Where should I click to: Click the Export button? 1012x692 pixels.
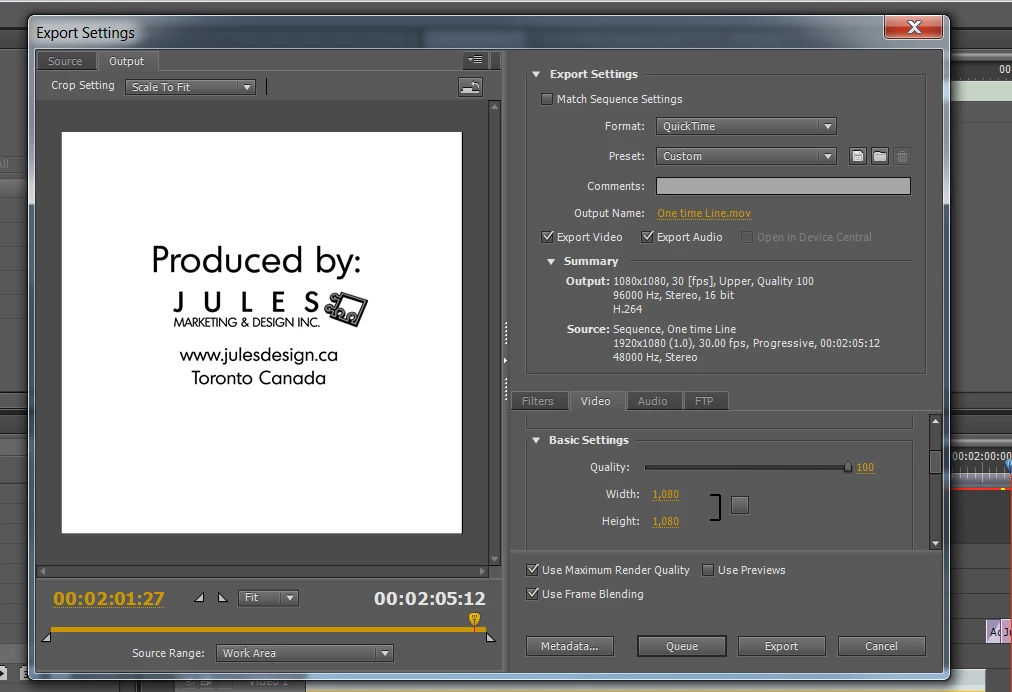pyautogui.click(x=782, y=646)
